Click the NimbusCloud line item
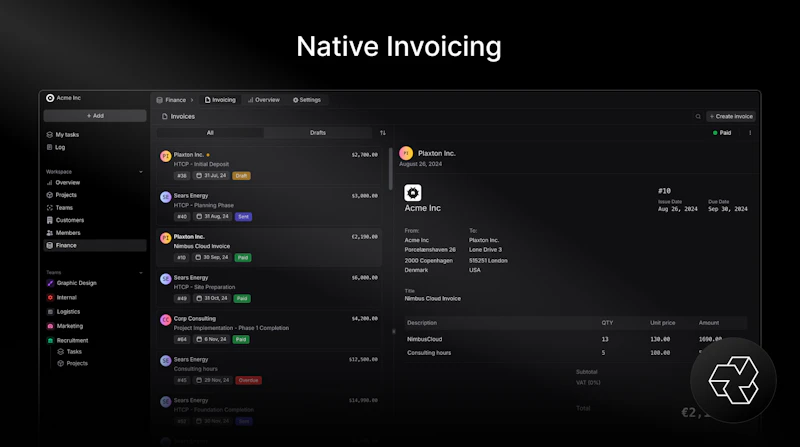800x447 pixels. point(576,339)
